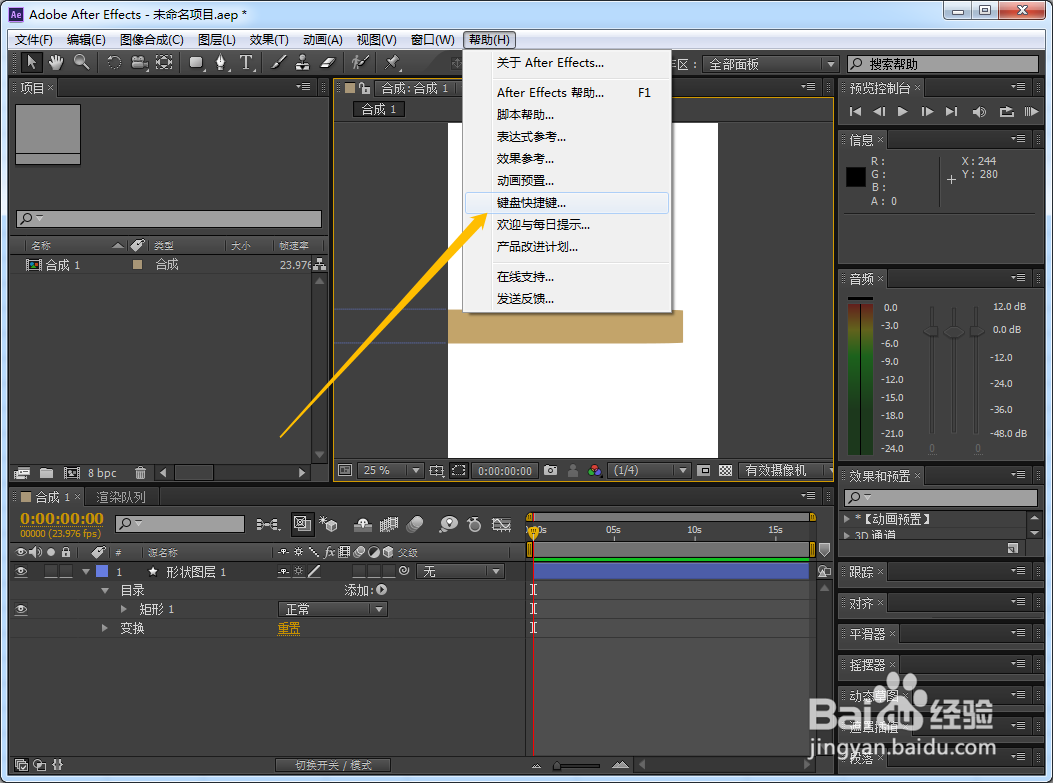Play the preview
This screenshot has width=1053, height=783.
(x=903, y=111)
